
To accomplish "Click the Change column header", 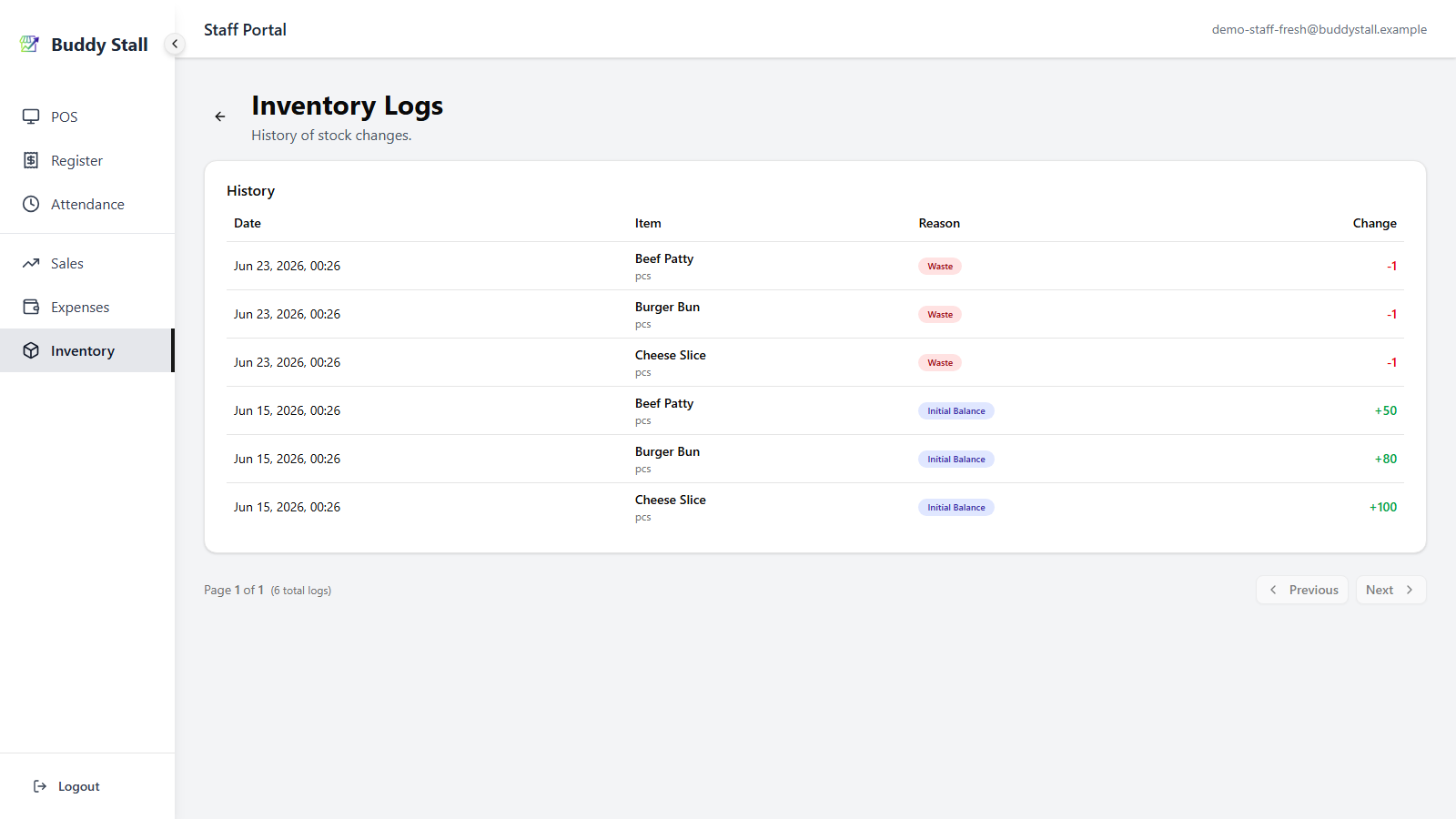I will click(x=1374, y=223).
